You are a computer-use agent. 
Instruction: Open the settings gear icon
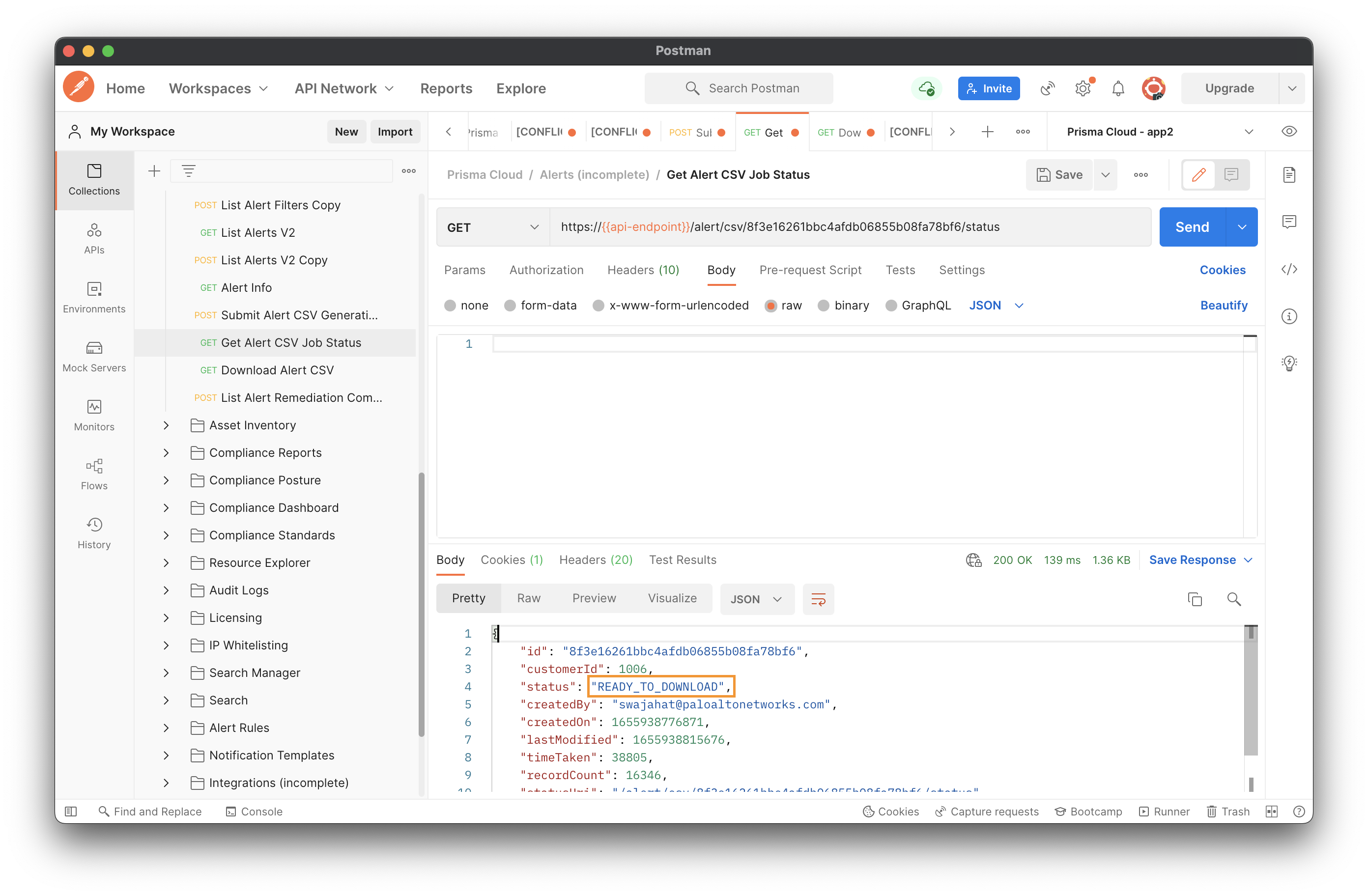click(1083, 88)
